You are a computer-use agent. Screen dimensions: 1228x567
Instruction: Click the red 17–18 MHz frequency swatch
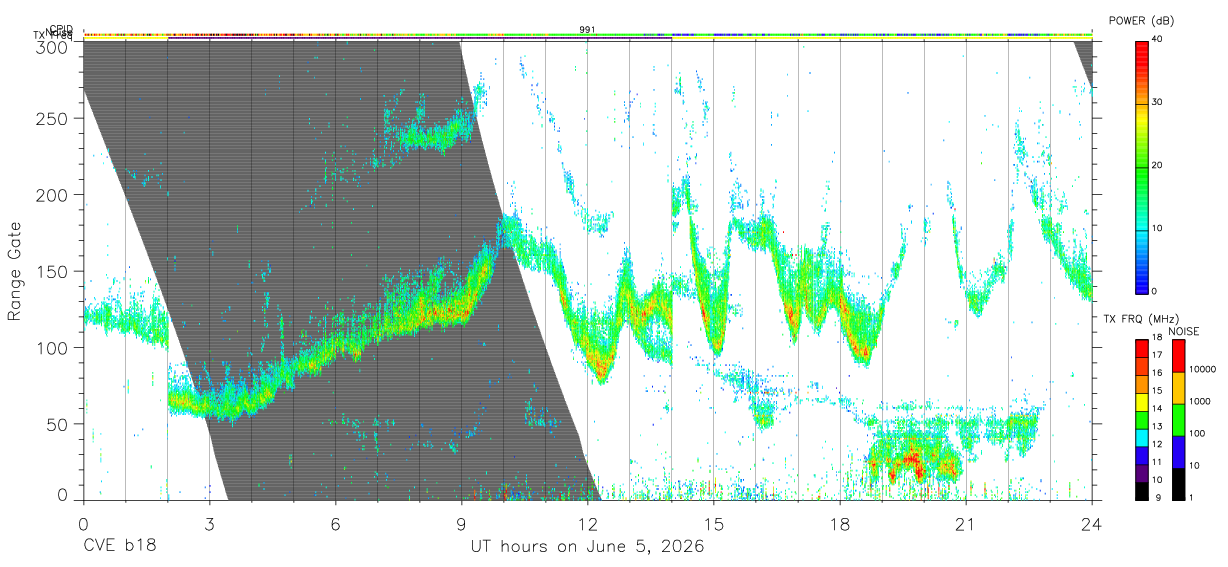coord(1141,347)
